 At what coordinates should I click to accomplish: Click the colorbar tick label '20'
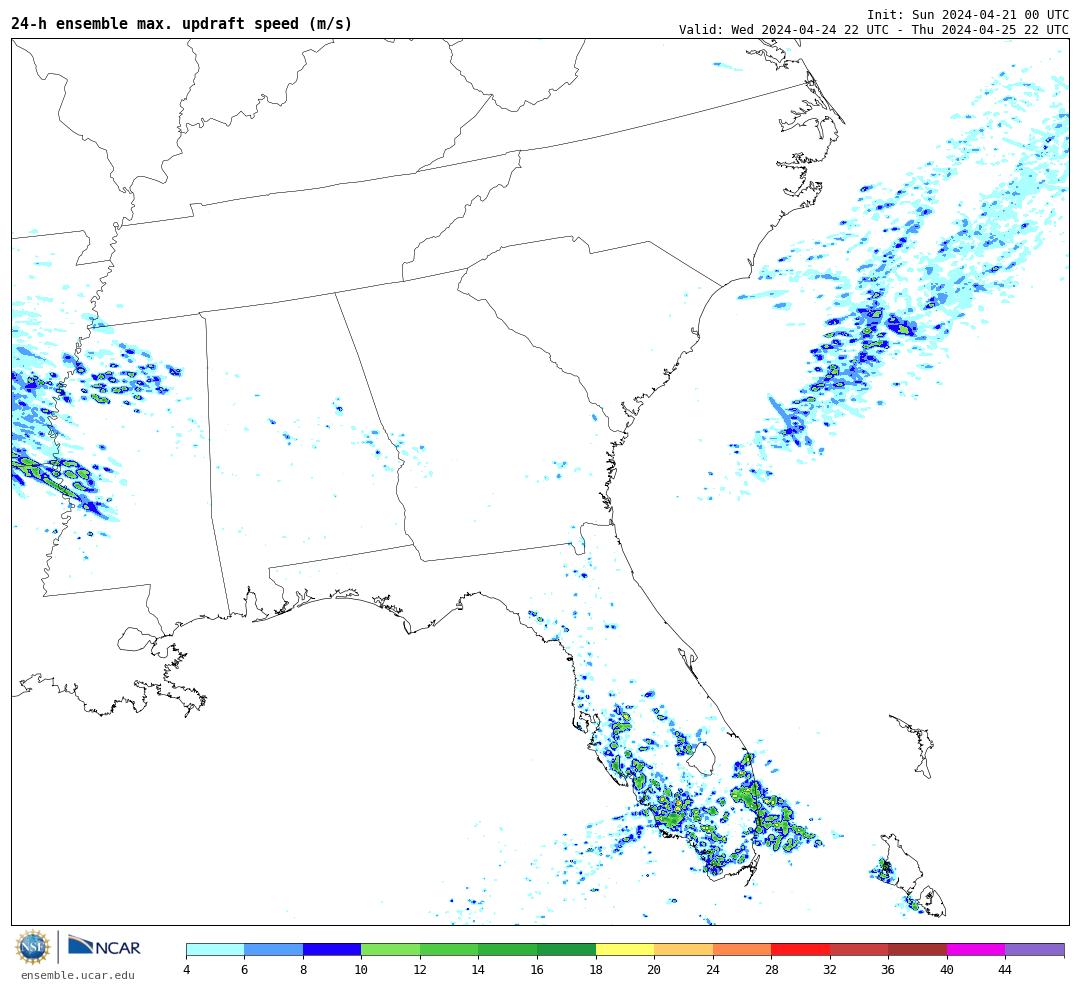click(654, 970)
